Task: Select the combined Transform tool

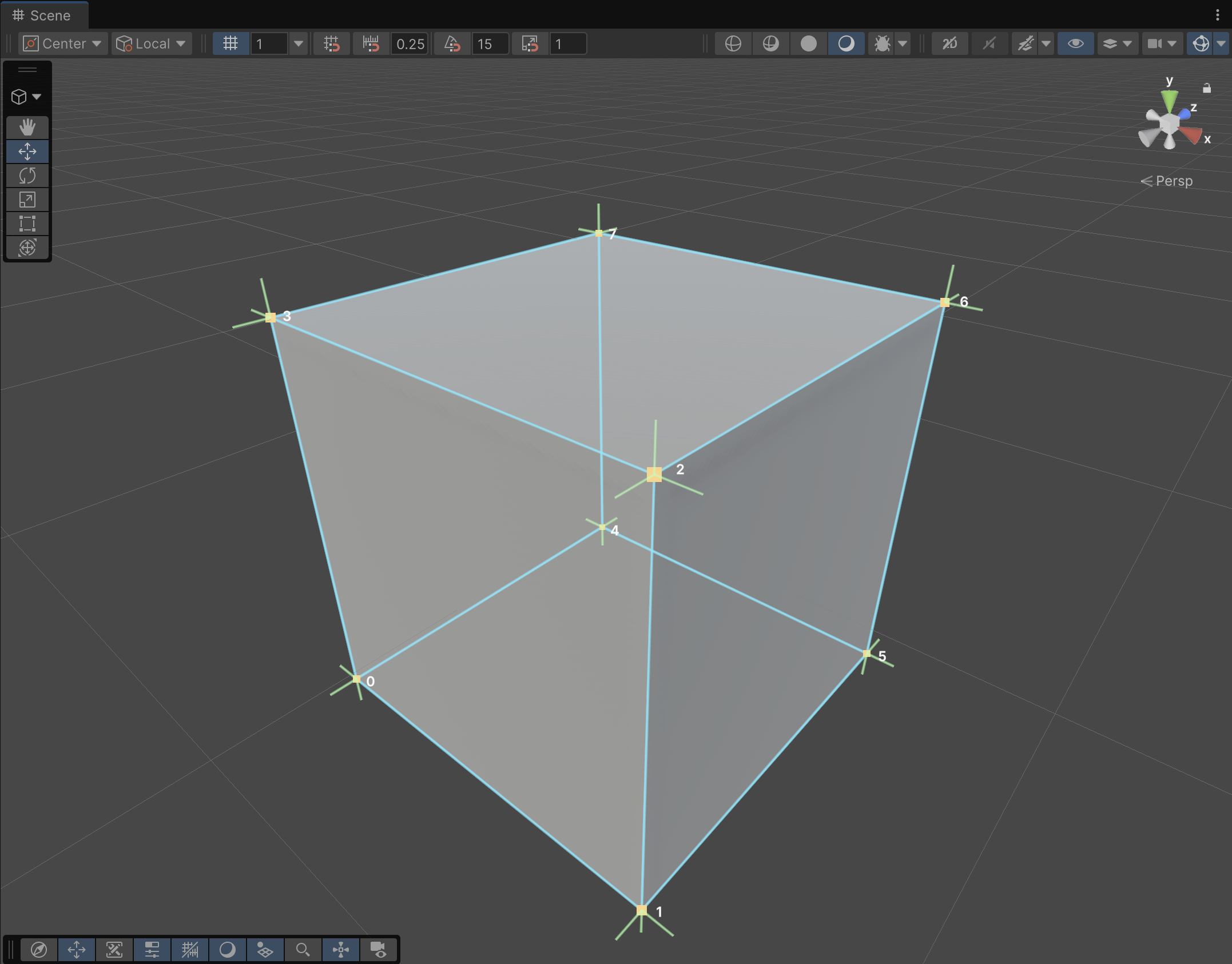Action: [x=27, y=248]
